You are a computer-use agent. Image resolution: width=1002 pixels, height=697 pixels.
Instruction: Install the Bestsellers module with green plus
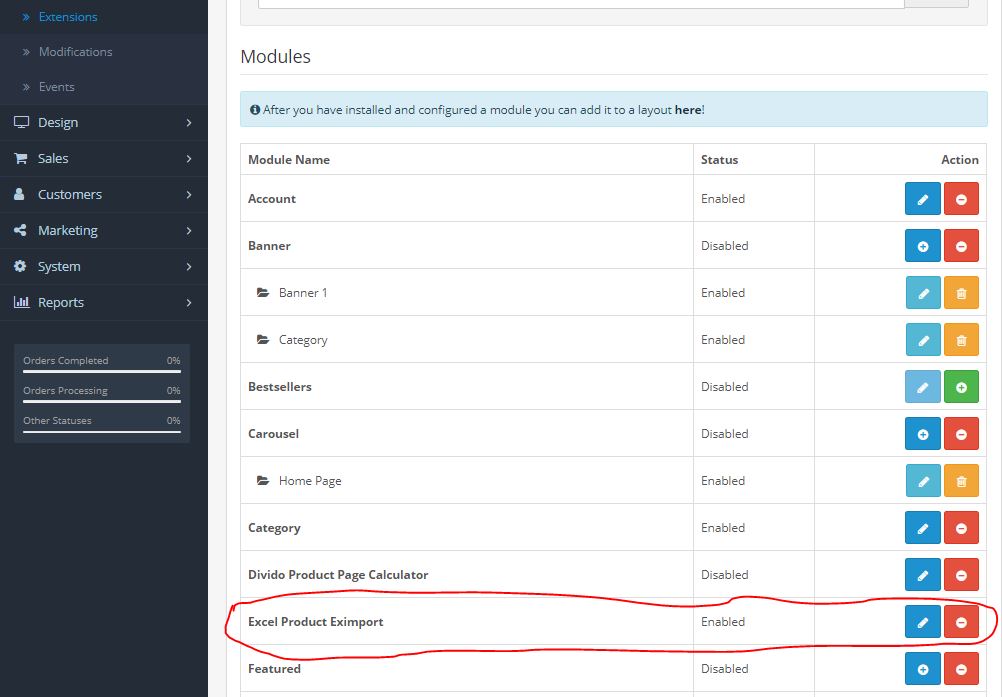pyautogui.click(x=960, y=387)
